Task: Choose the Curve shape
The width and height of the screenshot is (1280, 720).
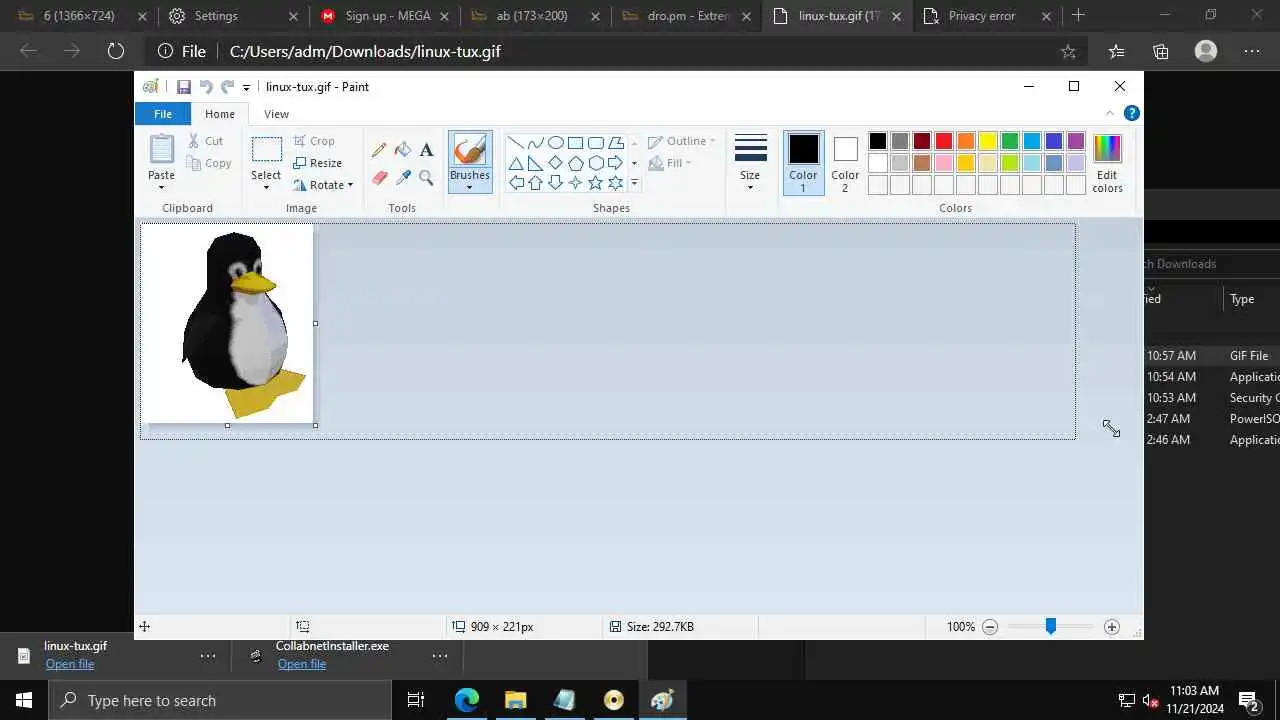Action: 536,143
